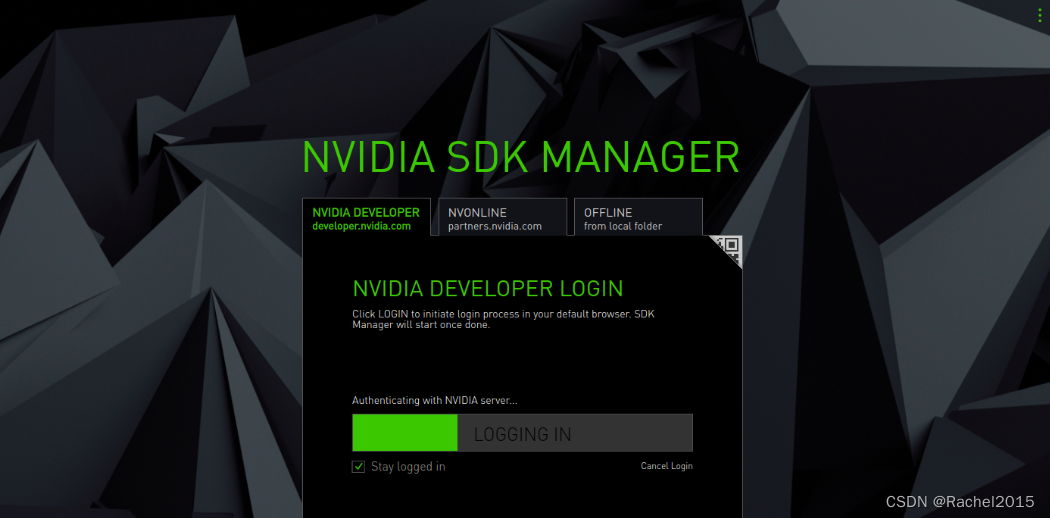Open the three-dot options menu
1050x518 pixels.
pyautogui.click(x=1037, y=13)
